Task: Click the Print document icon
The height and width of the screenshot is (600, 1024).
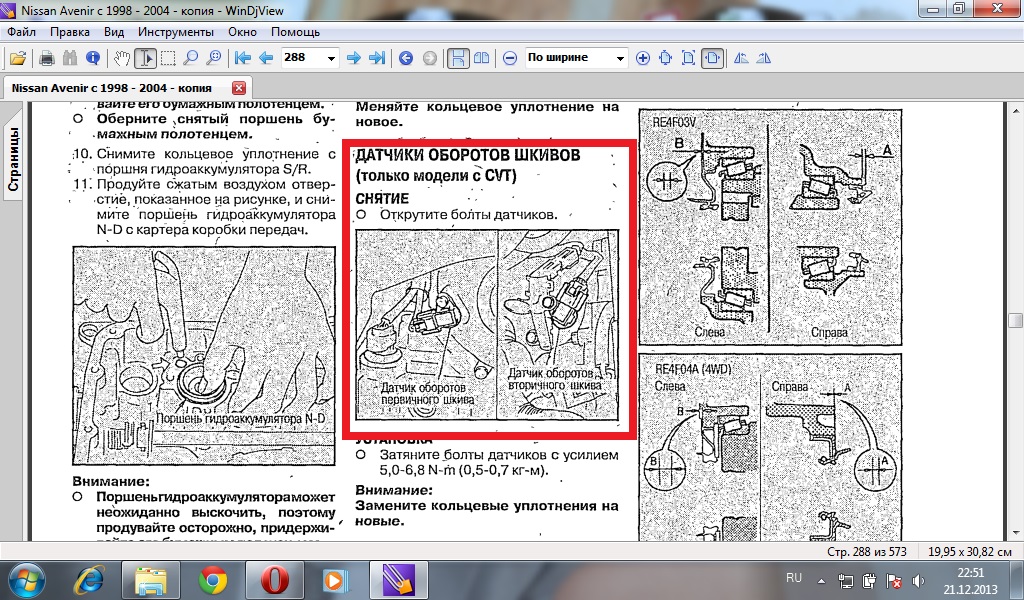Action: (47, 58)
